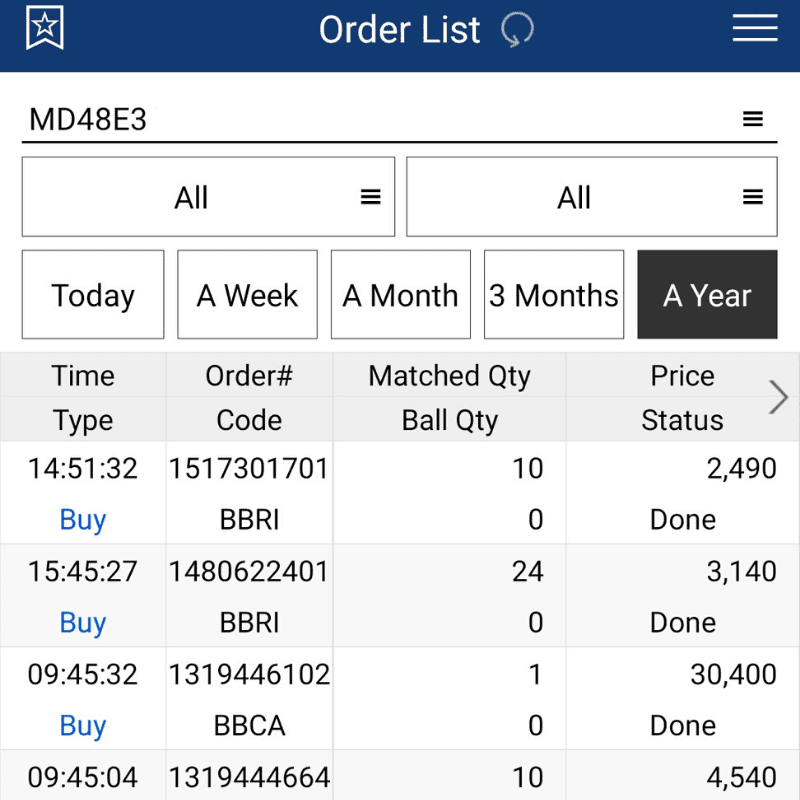This screenshot has width=800, height=800.
Task: Select the 15:45:27 BBRI order row
Action: tap(400, 595)
